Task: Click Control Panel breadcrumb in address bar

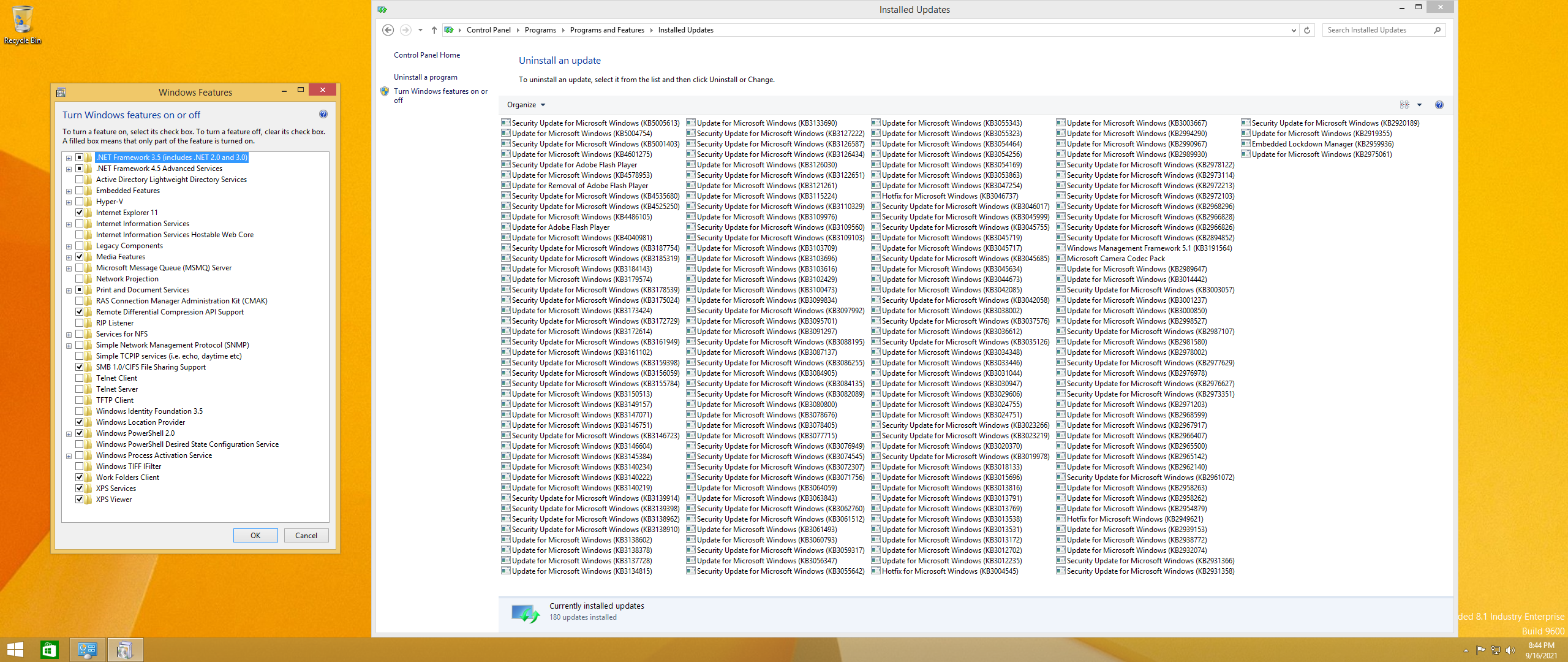Action: pyautogui.click(x=488, y=30)
